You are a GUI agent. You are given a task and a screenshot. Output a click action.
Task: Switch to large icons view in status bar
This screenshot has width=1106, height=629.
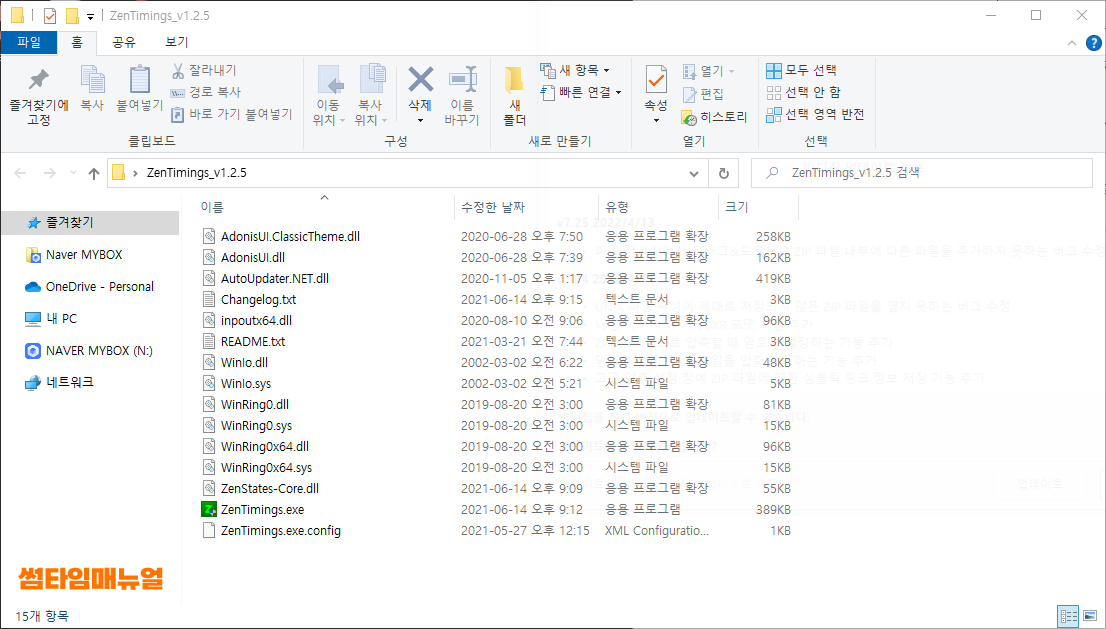1090,616
